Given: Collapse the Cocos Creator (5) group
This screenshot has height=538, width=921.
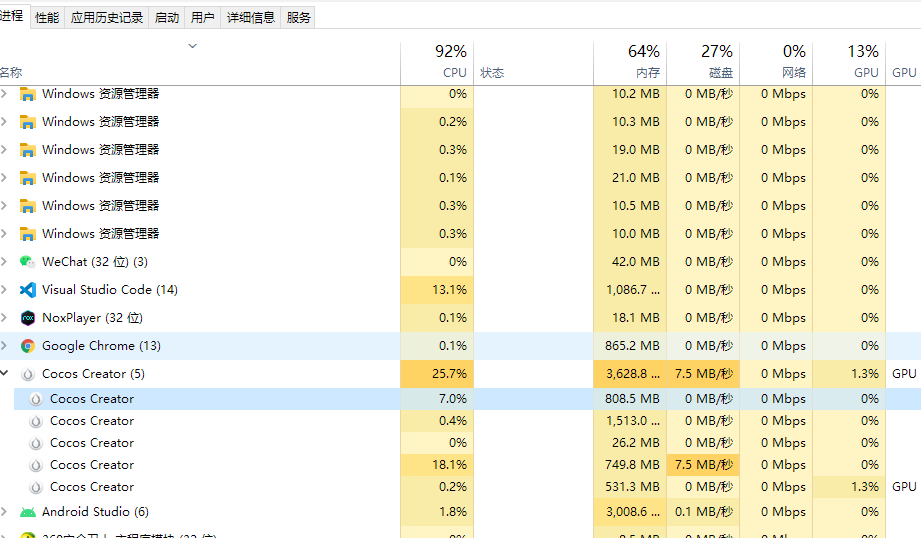Looking at the screenshot, I should pos(4,373).
